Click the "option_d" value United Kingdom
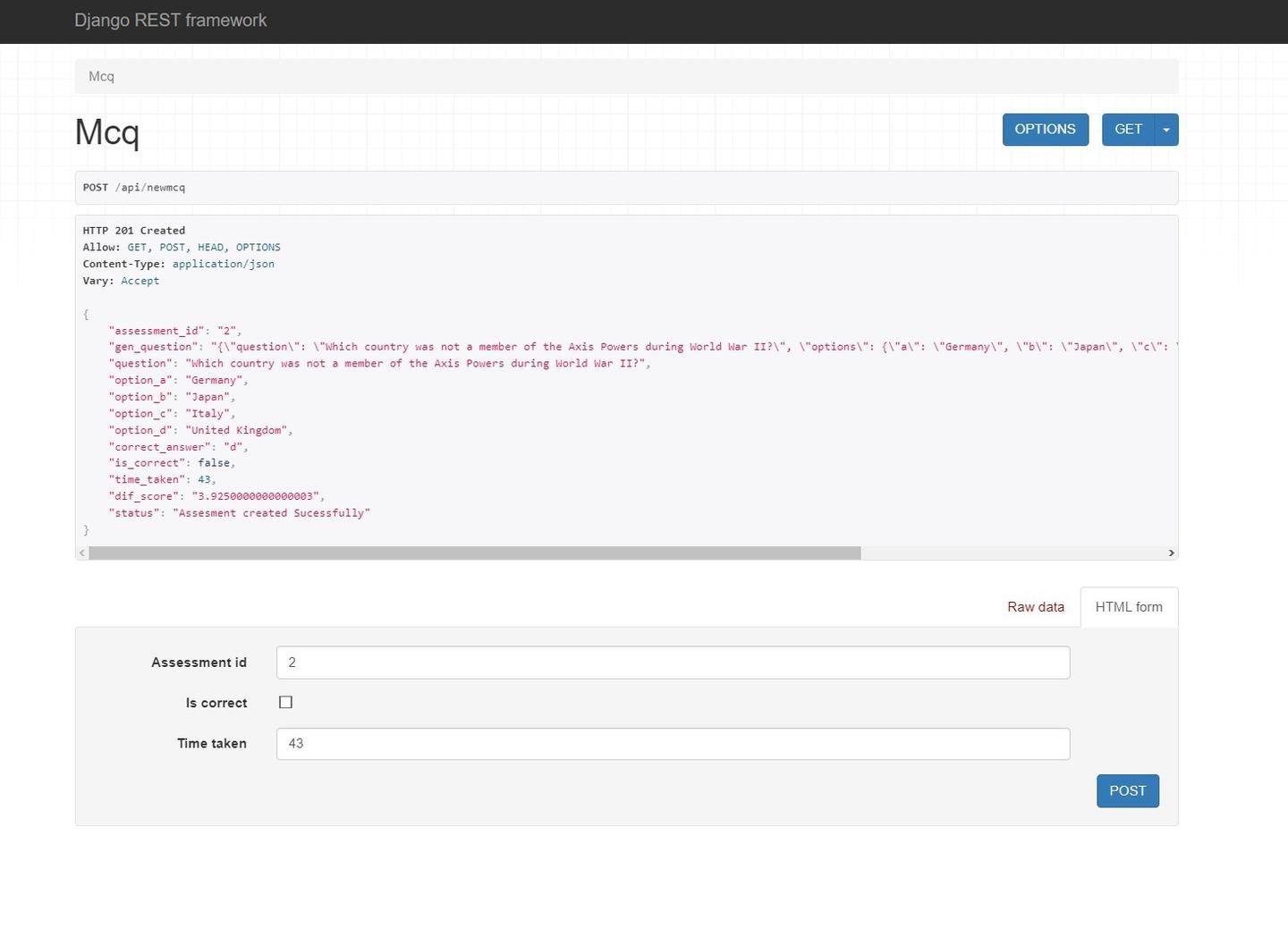 [x=236, y=431]
